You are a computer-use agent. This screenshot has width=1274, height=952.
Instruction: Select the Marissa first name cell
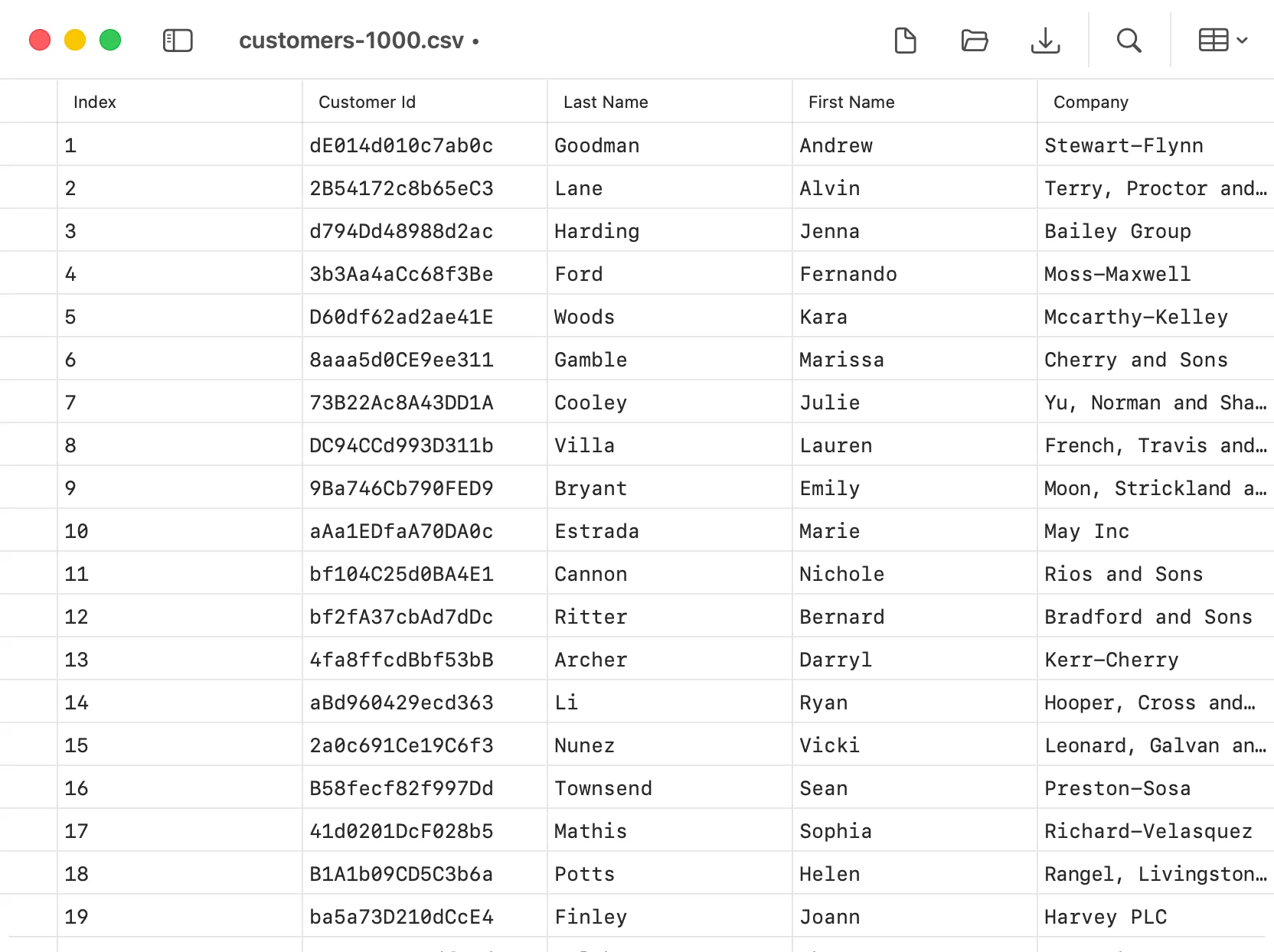point(915,359)
